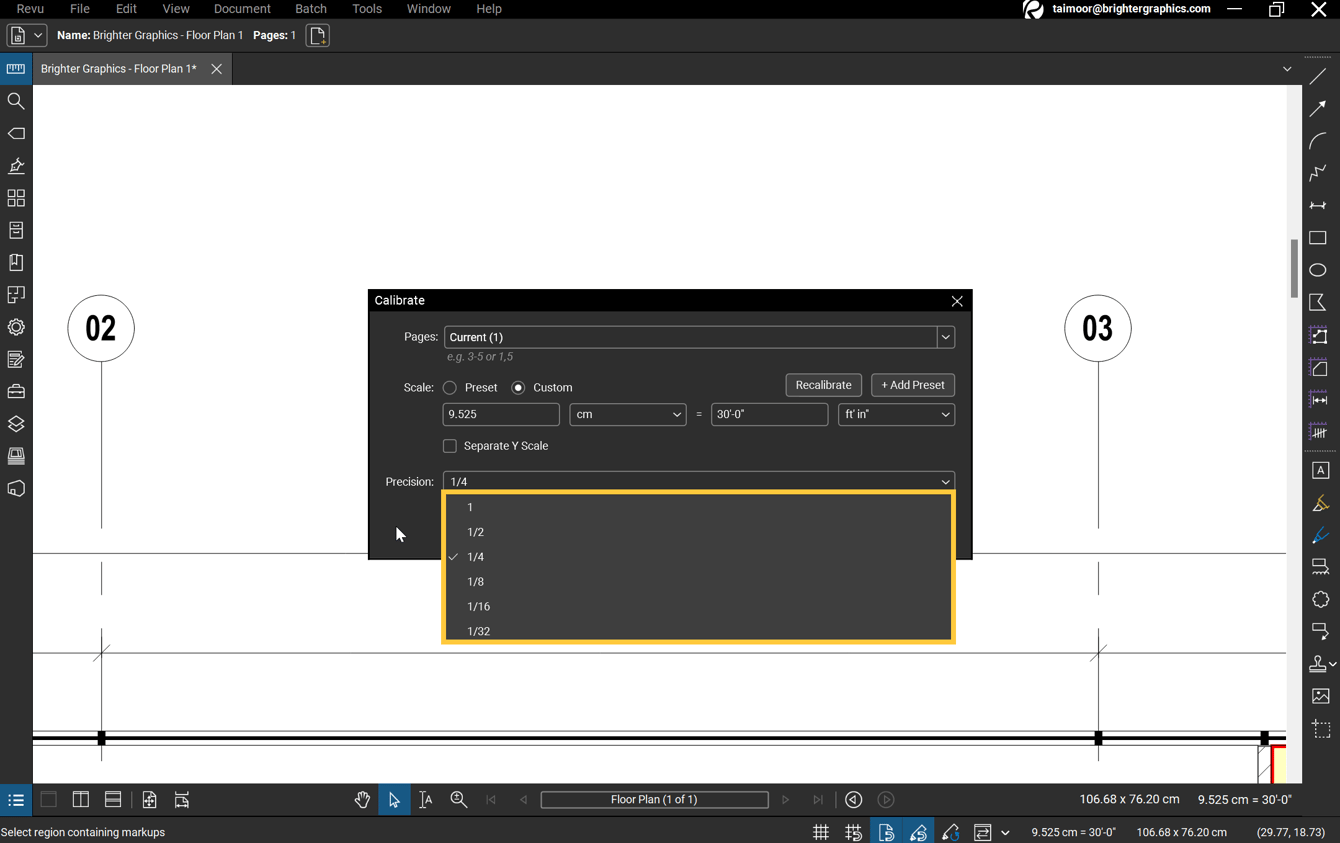Click the Recalibrate button
This screenshot has width=1340, height=843.
tap(823, 385)
